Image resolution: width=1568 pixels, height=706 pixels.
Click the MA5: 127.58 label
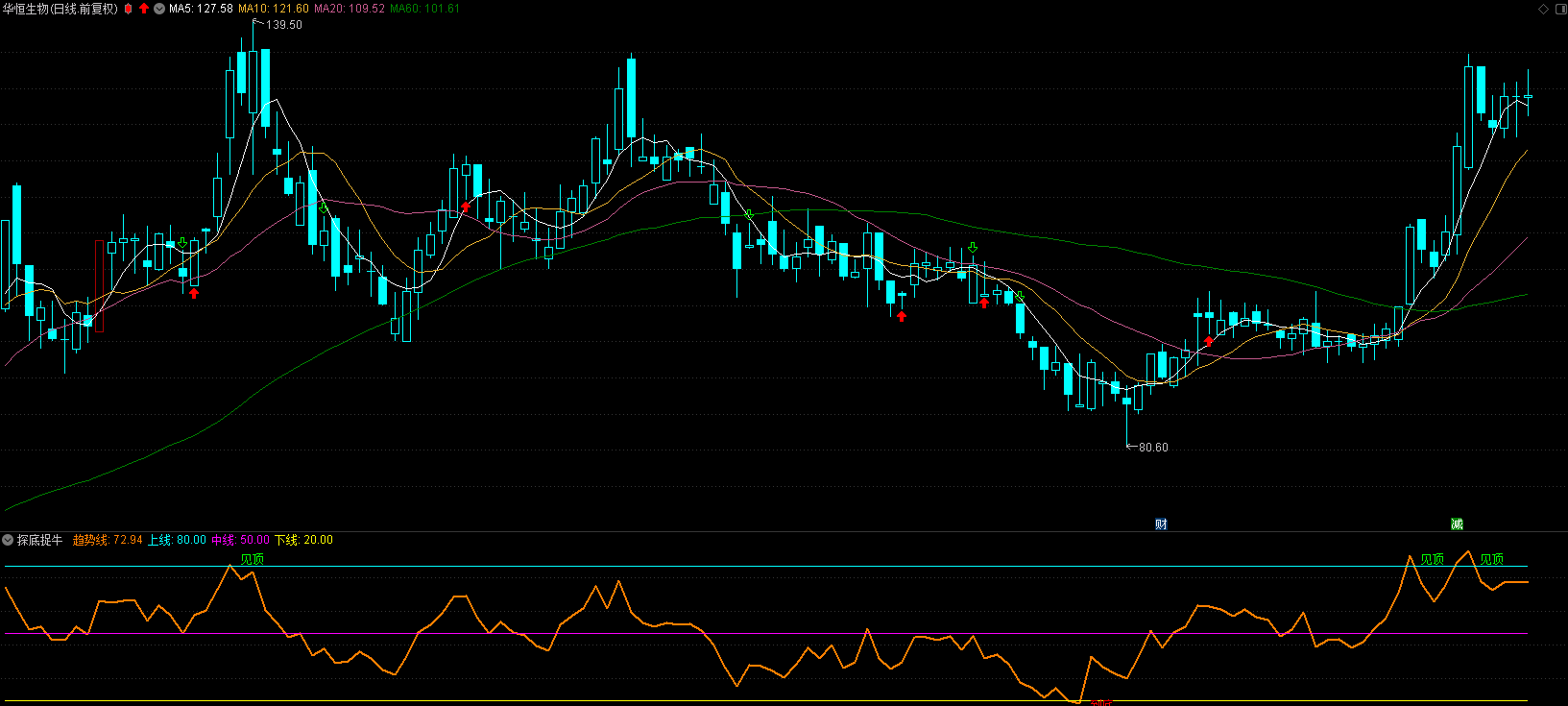(201, 9)
